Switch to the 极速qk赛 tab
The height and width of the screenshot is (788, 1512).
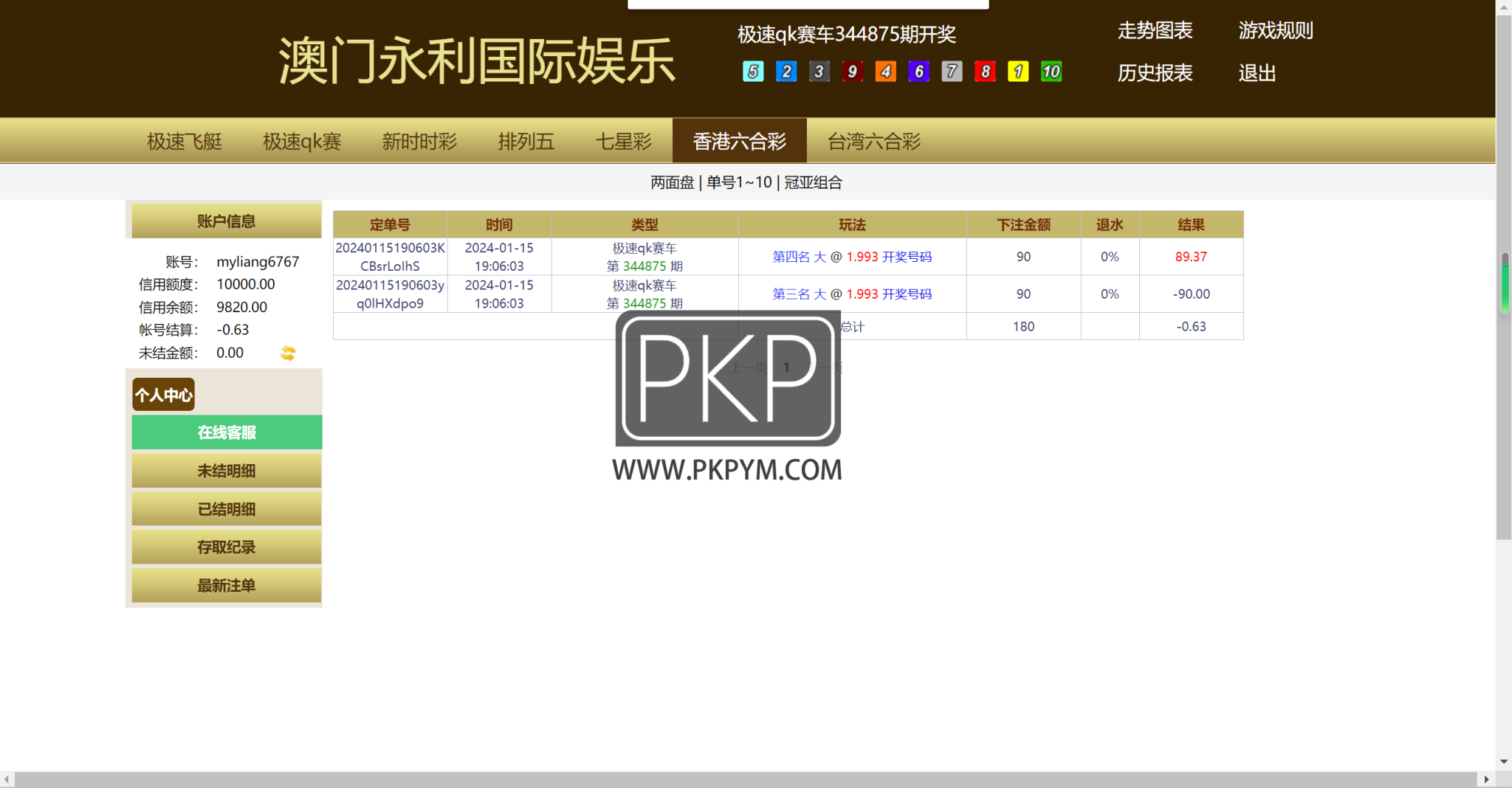[302, 141]
